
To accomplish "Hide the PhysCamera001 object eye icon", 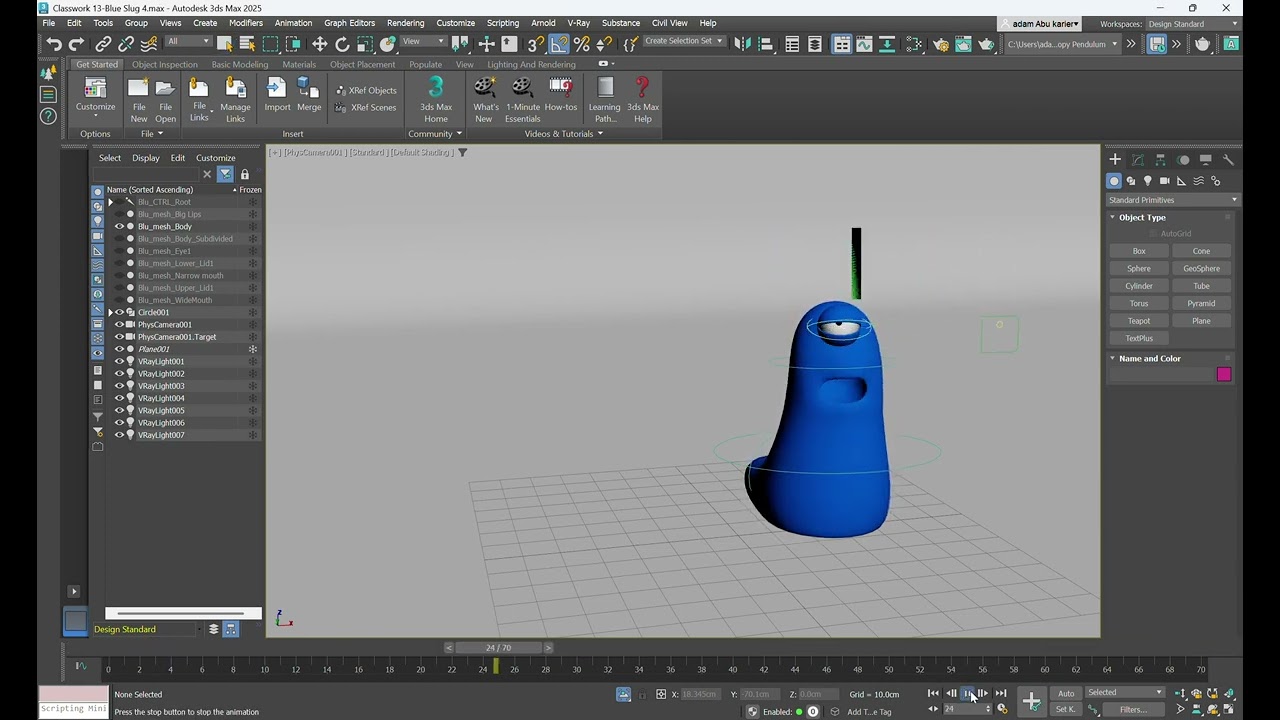I will point(119,325).
